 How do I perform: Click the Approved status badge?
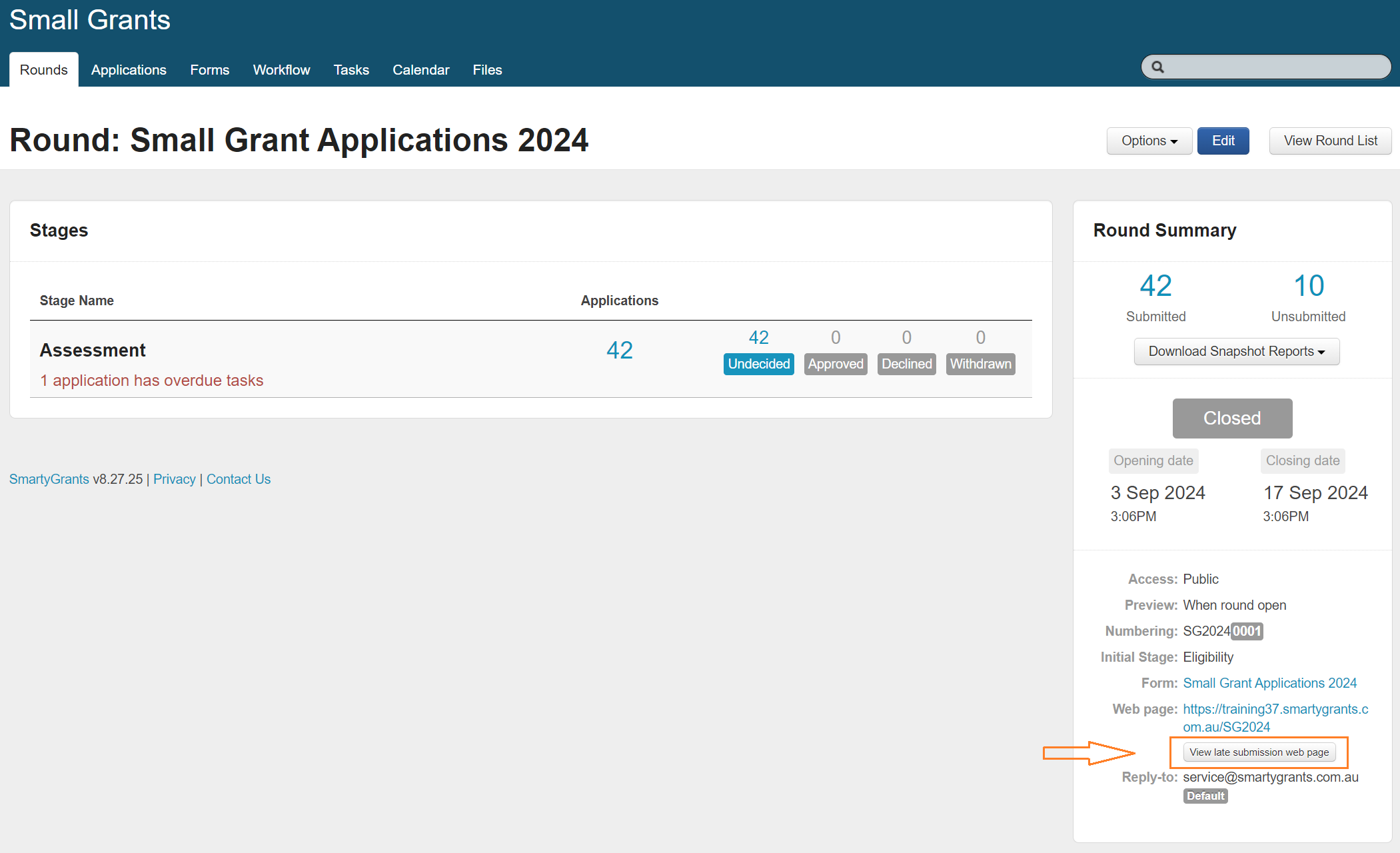click(x=836, y=364)
